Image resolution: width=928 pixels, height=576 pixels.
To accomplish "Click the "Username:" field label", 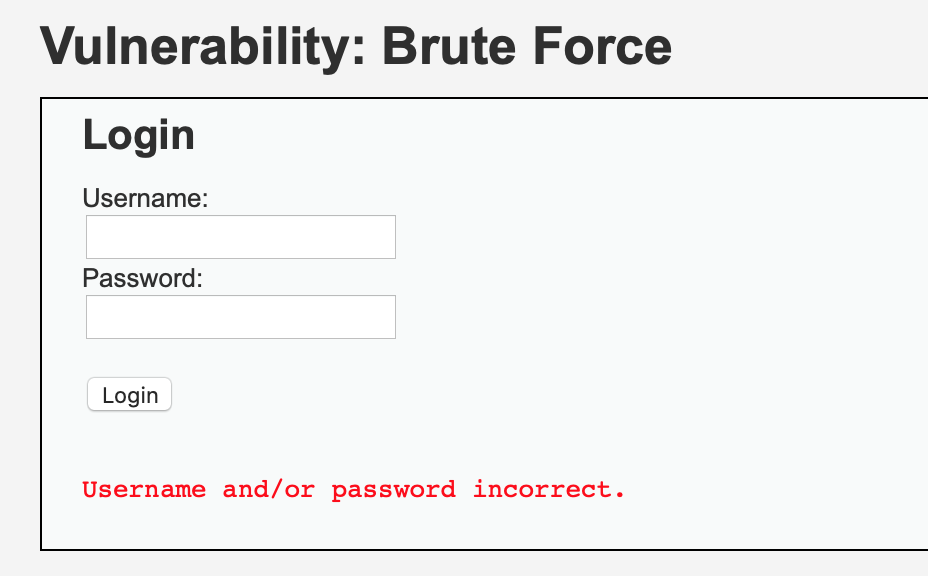I will coord(145,198).
